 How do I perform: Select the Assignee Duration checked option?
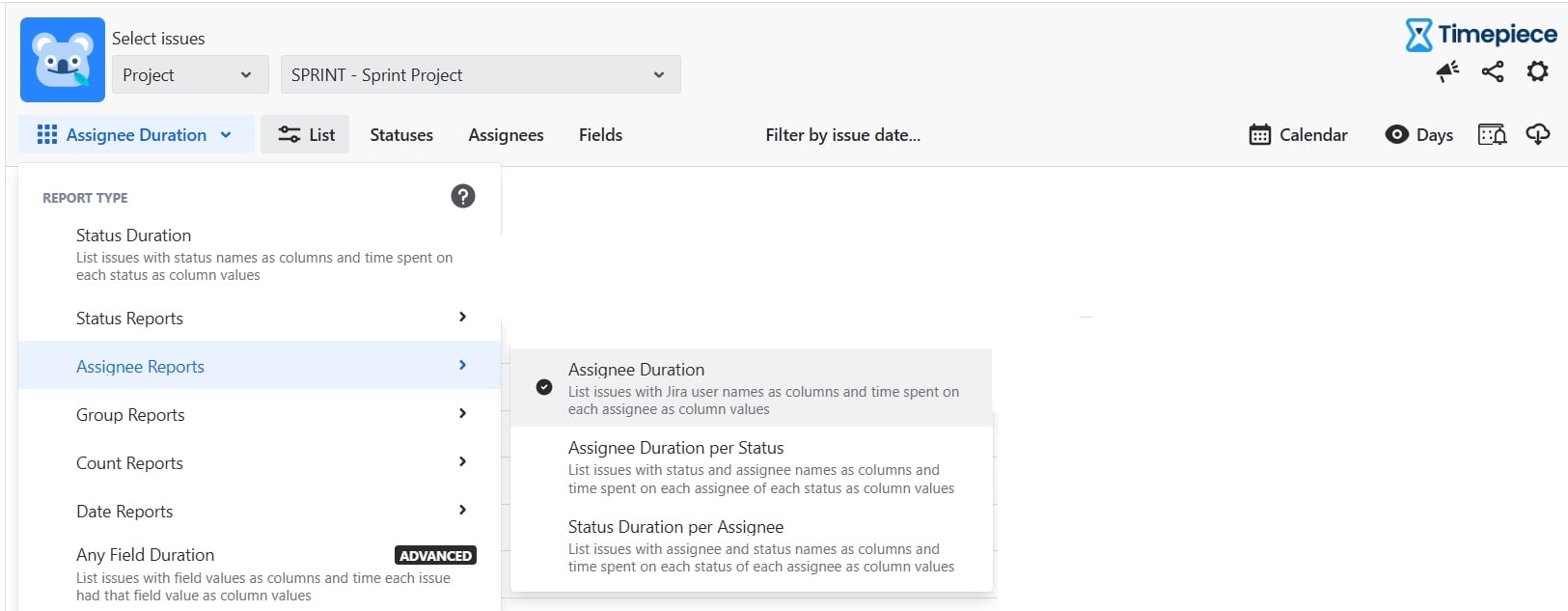pos(751,388)
